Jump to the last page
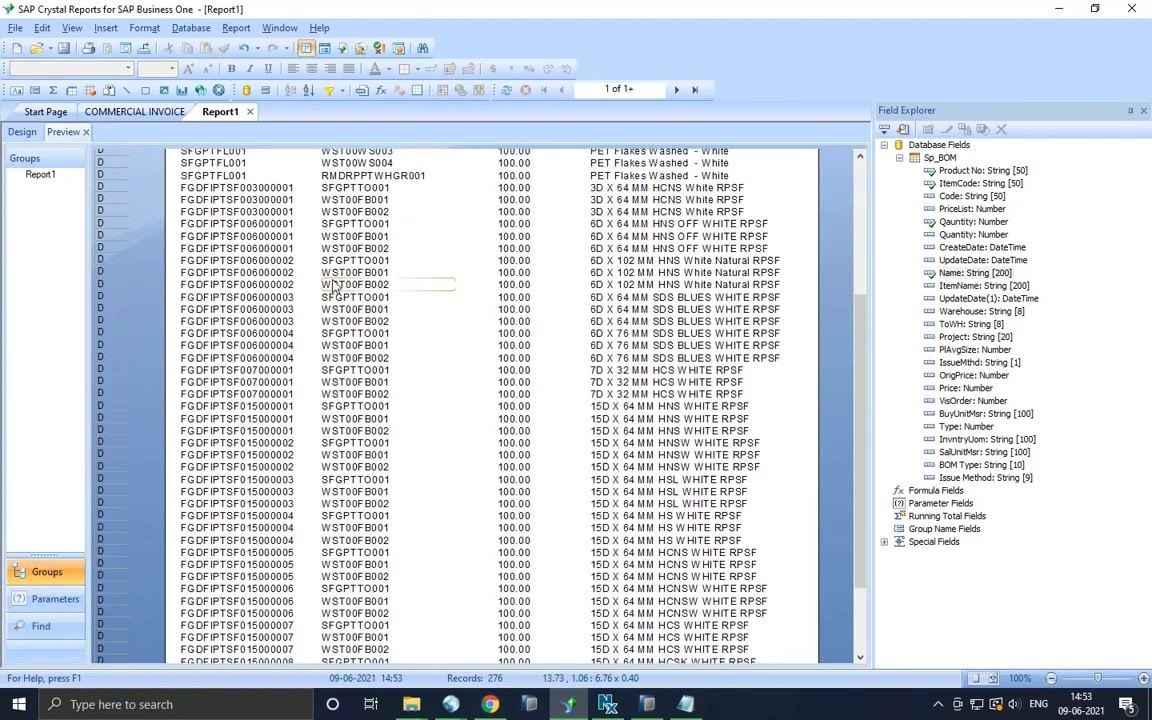Screen dimensions: 1152x720 695,90
